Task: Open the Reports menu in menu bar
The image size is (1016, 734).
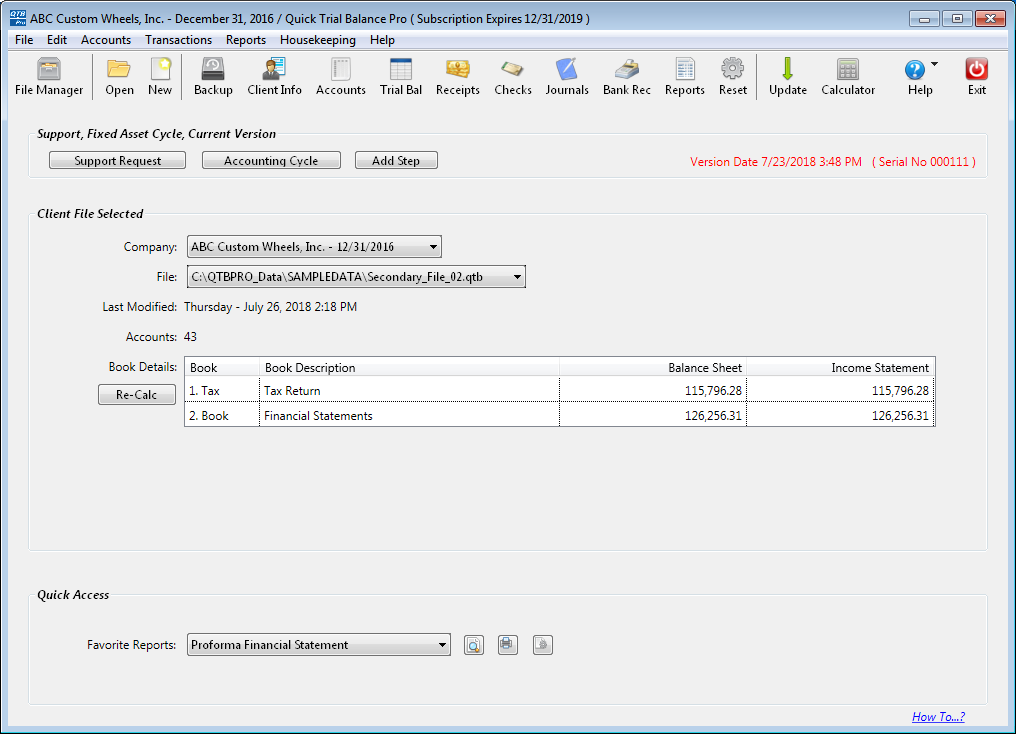Action: pyautogui.click(x=246, y=40)
